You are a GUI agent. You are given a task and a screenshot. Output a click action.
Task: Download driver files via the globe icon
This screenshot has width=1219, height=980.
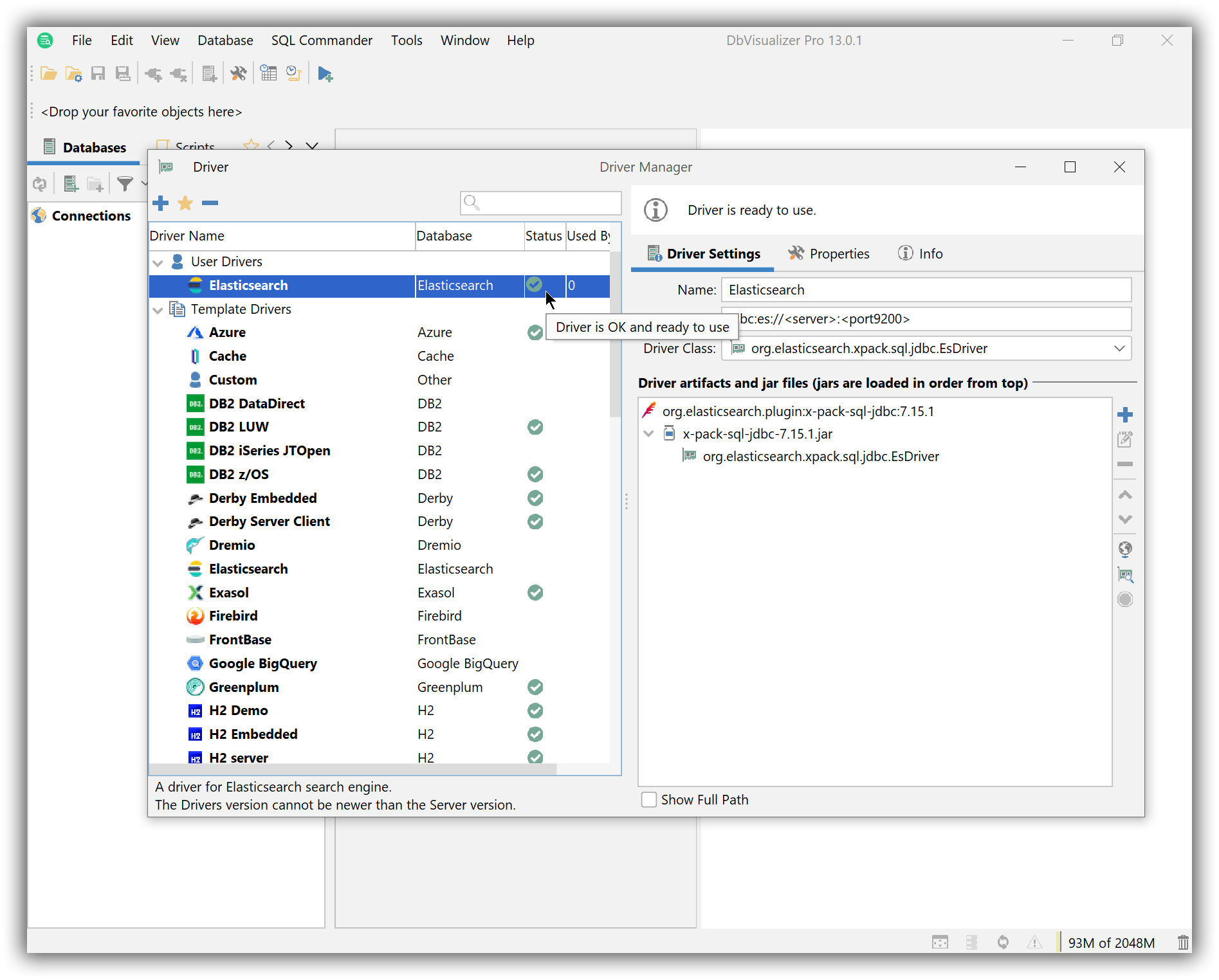click(1125, 549)
